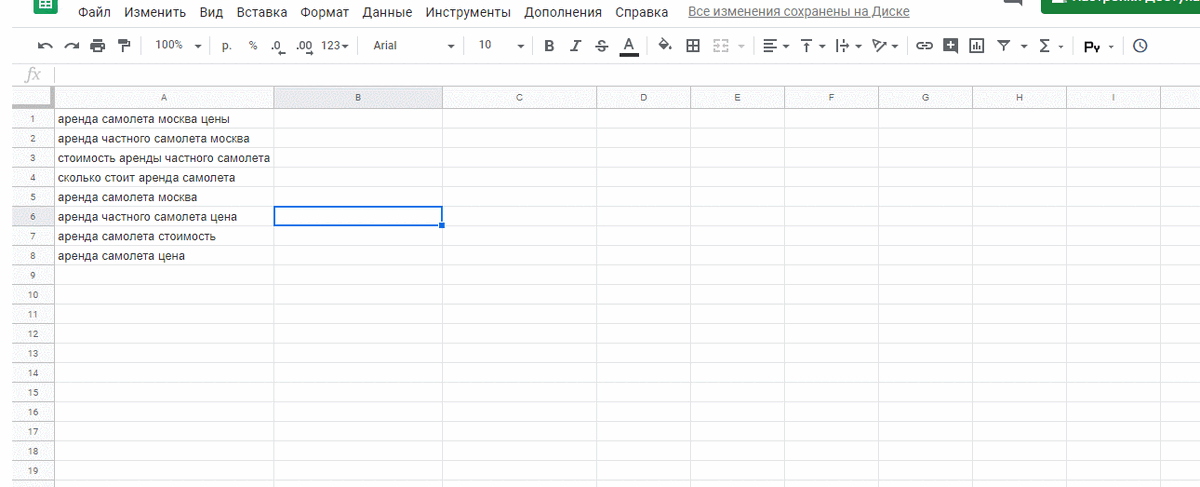Viewport: 1200px width, 487px height.
Task: Open the Вставка menu
Action: (262, 13)
